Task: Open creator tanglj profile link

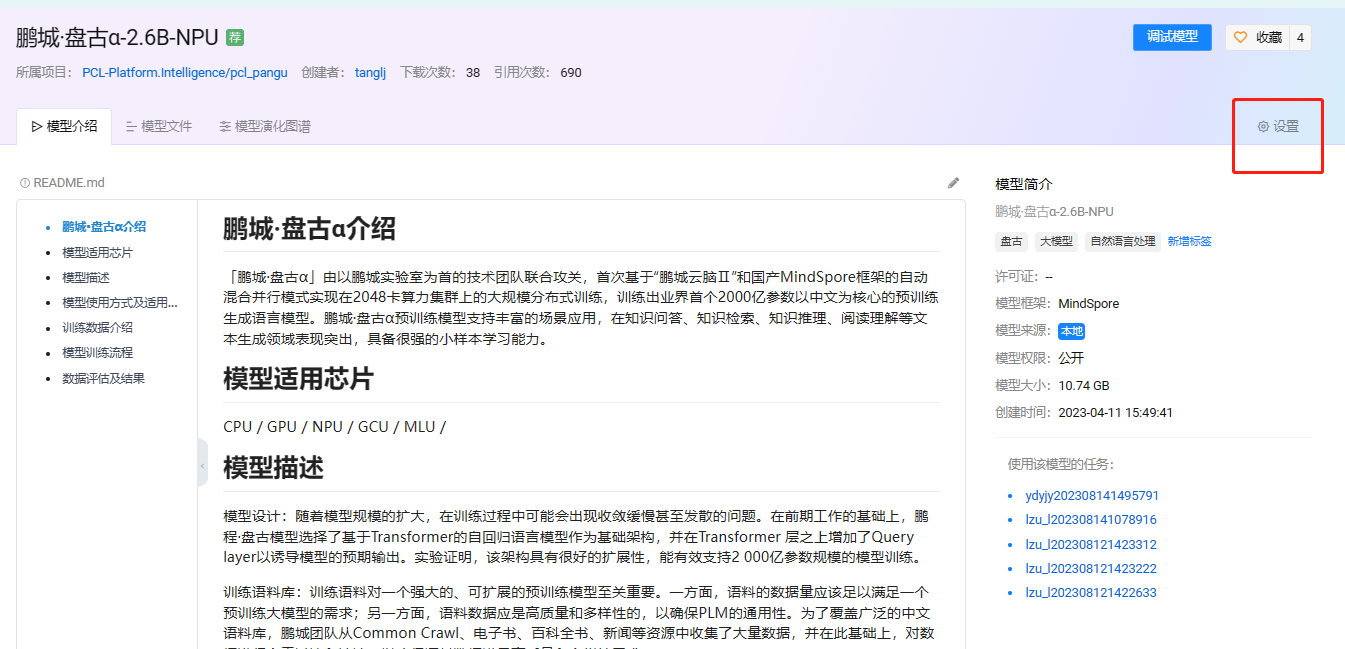Action: click(370, 72)
